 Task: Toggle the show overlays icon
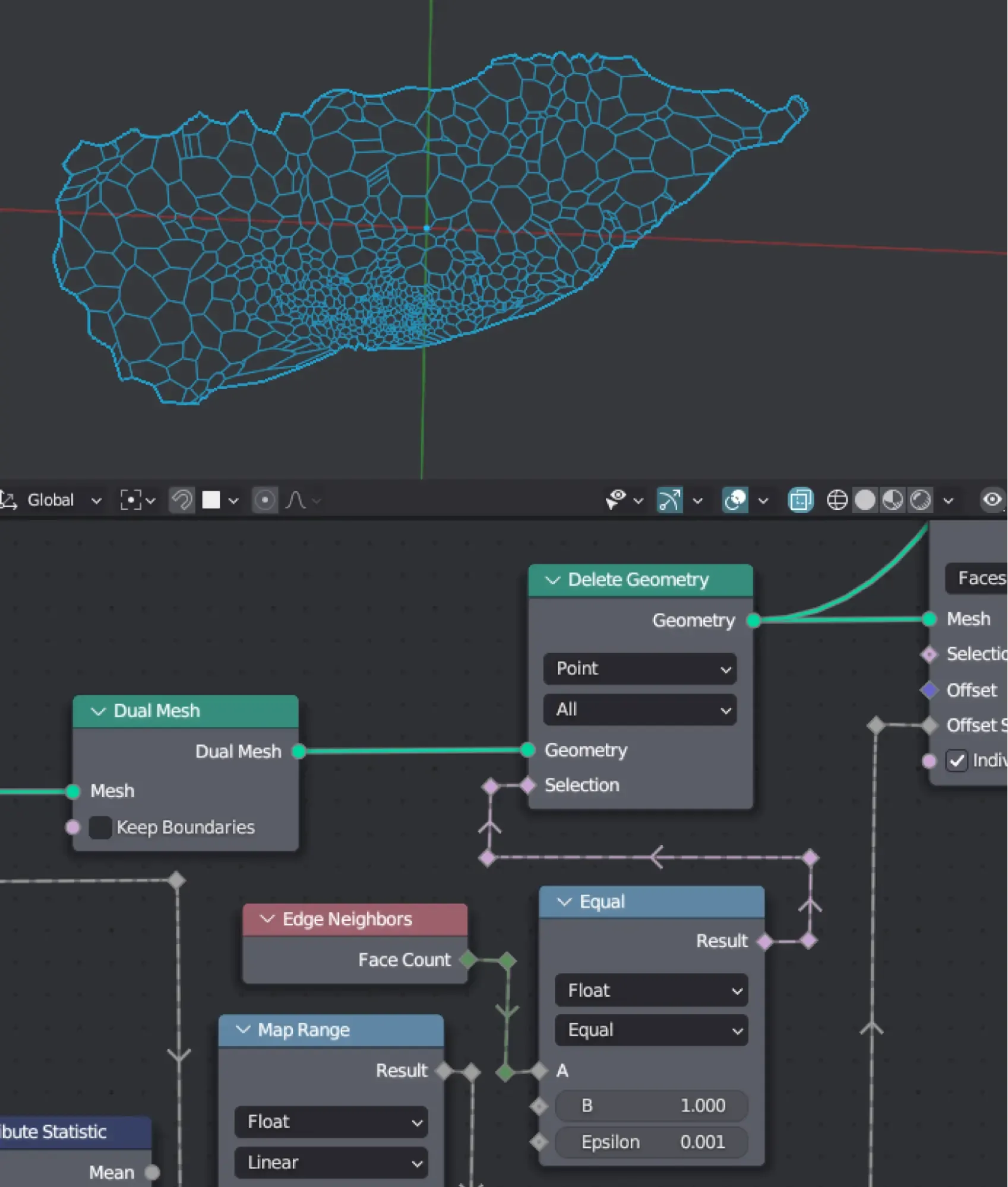pyautogui.click(x=735, y=500)
